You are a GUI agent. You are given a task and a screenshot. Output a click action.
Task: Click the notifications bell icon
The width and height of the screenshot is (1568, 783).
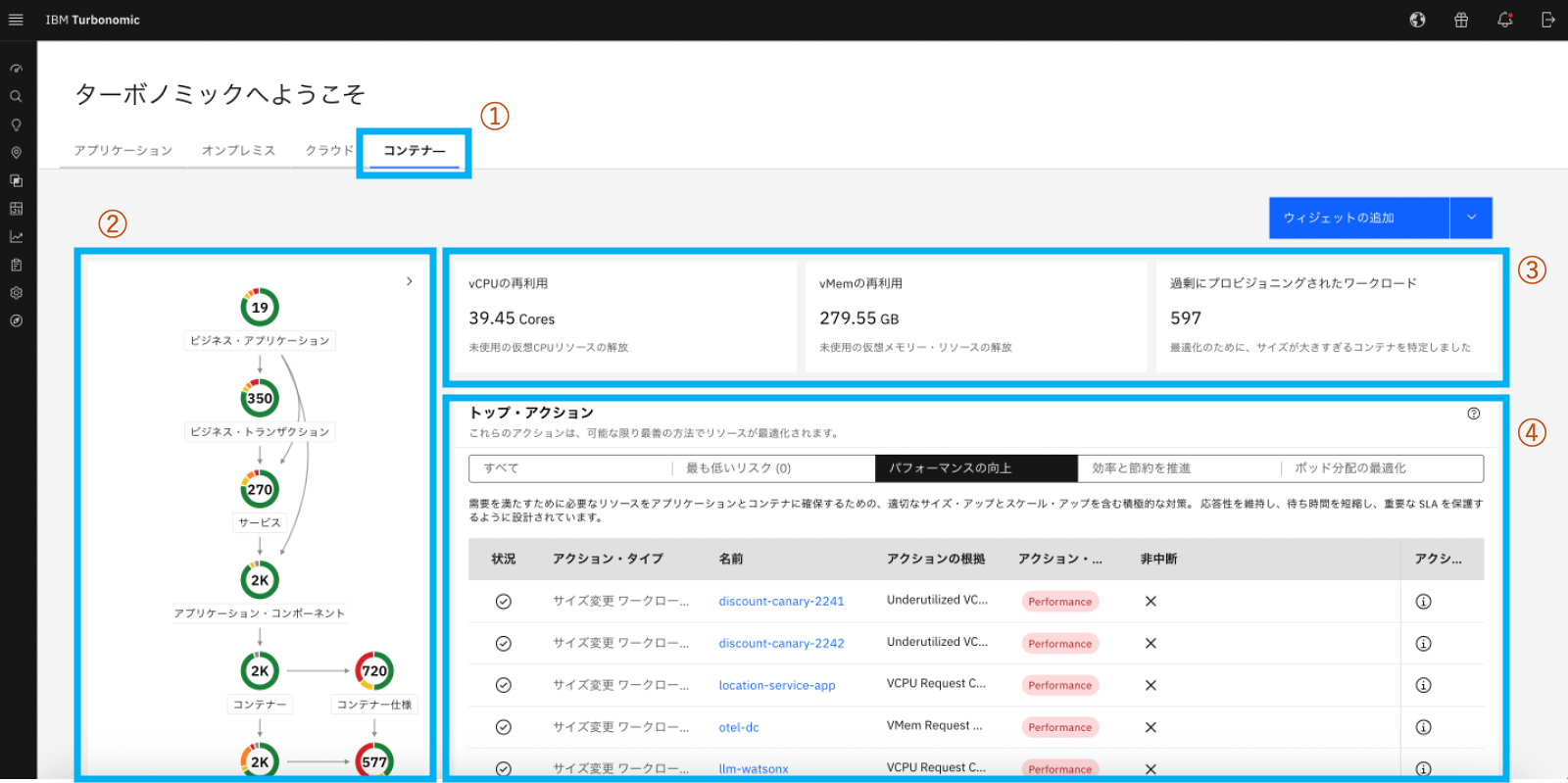1504,20
